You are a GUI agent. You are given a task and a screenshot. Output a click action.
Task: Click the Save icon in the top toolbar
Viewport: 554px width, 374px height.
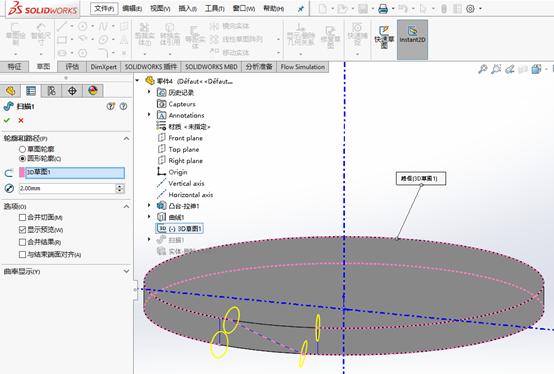coord(363,9)
